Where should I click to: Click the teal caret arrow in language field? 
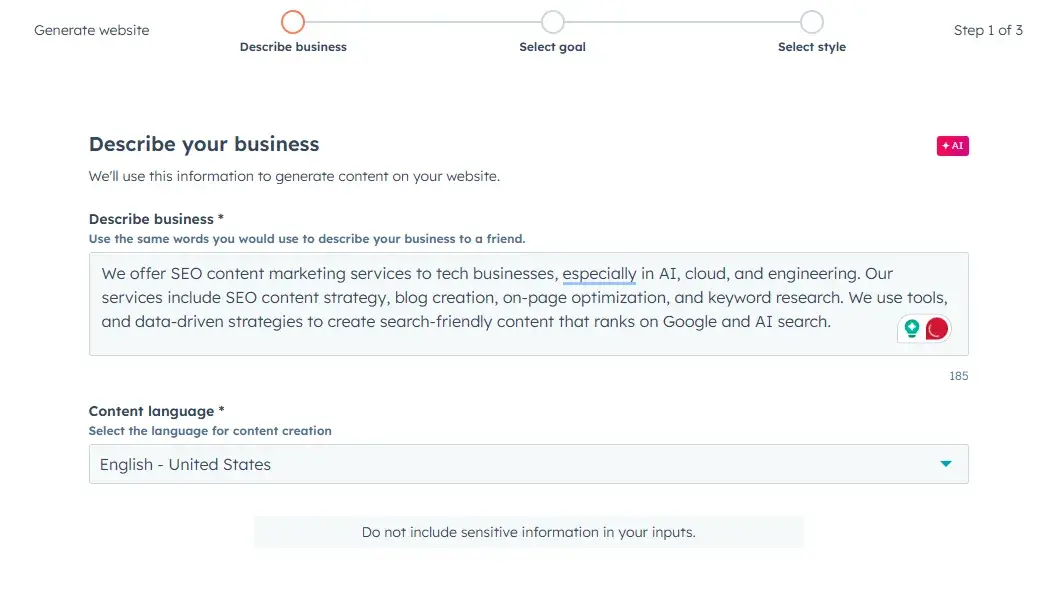pos(946,464)
